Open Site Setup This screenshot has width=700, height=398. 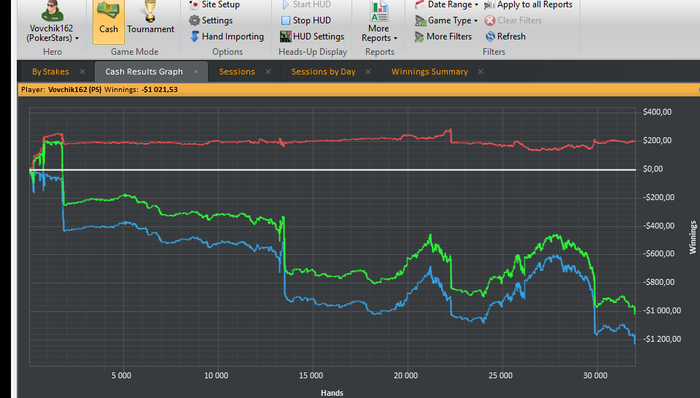tap(215, 5)
